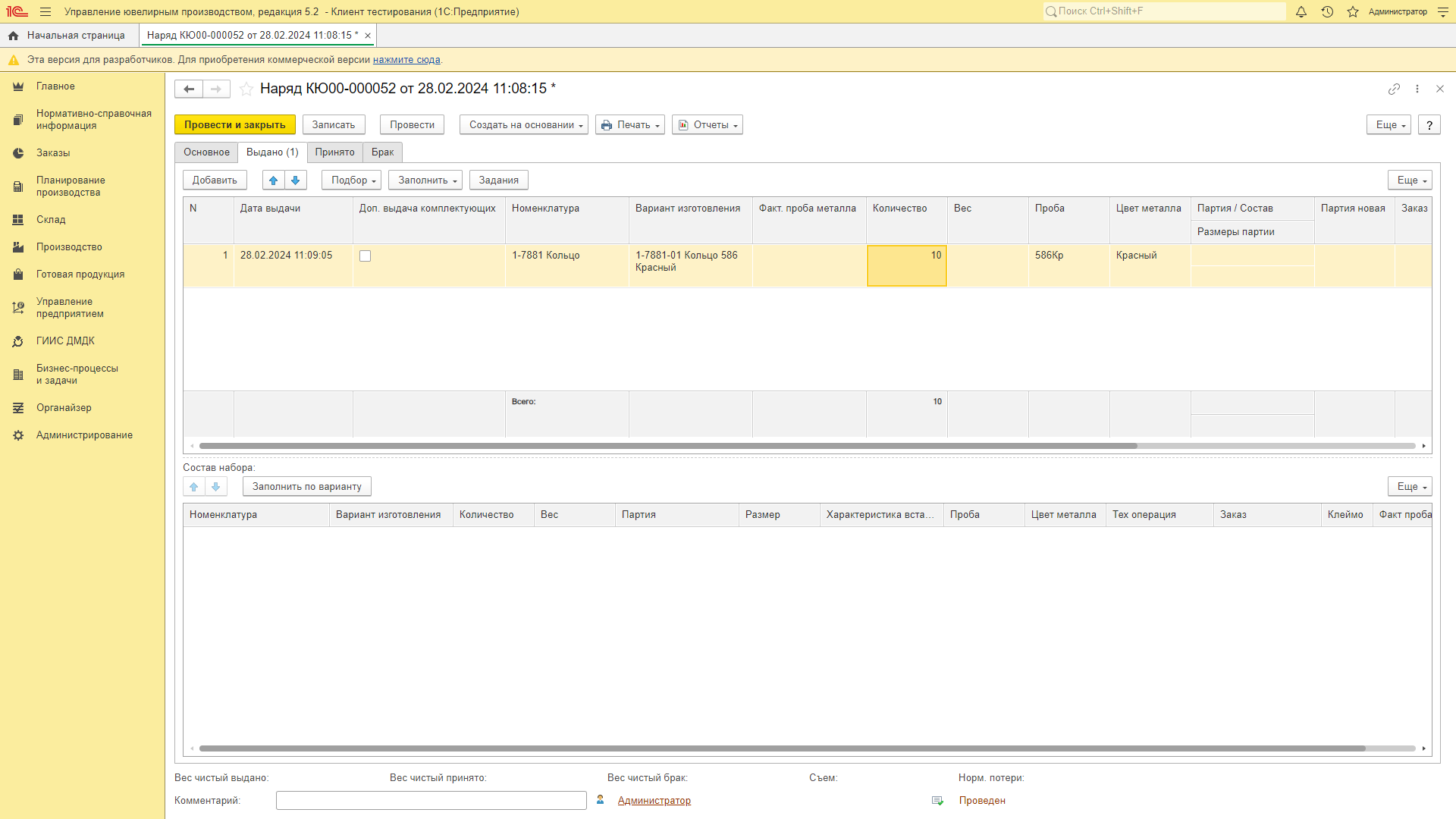Open favorites star icon in top bar
Screen dimensions: 1456x819
pos(1353,11)
